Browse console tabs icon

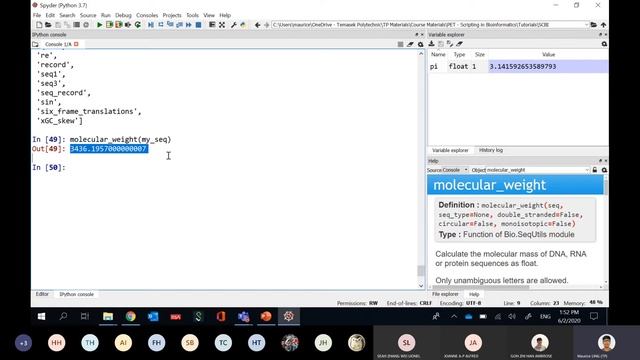click(x=36, y=44)
